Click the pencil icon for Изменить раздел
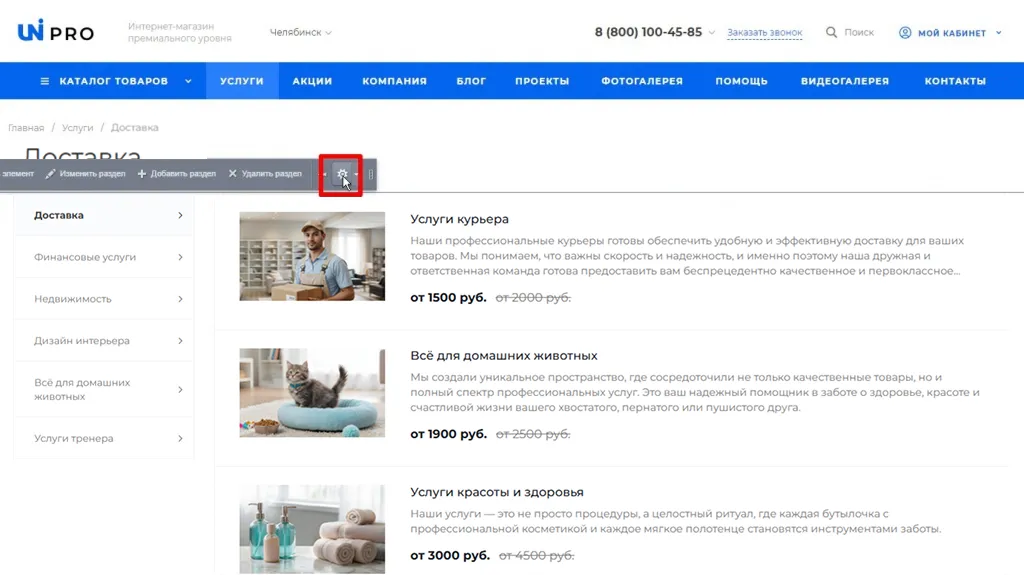This screenshot has width=1024, height=575. pos(50,174)
